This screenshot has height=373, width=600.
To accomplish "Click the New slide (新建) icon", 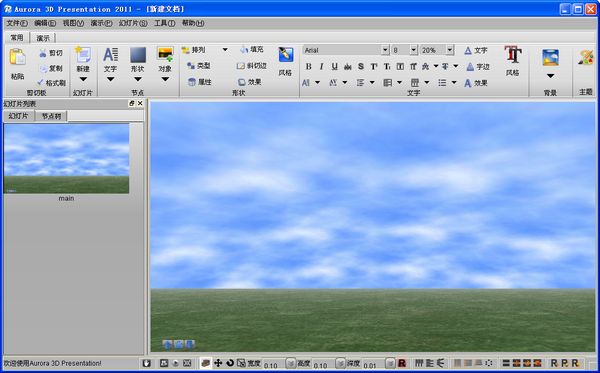I will coord(83,55).
